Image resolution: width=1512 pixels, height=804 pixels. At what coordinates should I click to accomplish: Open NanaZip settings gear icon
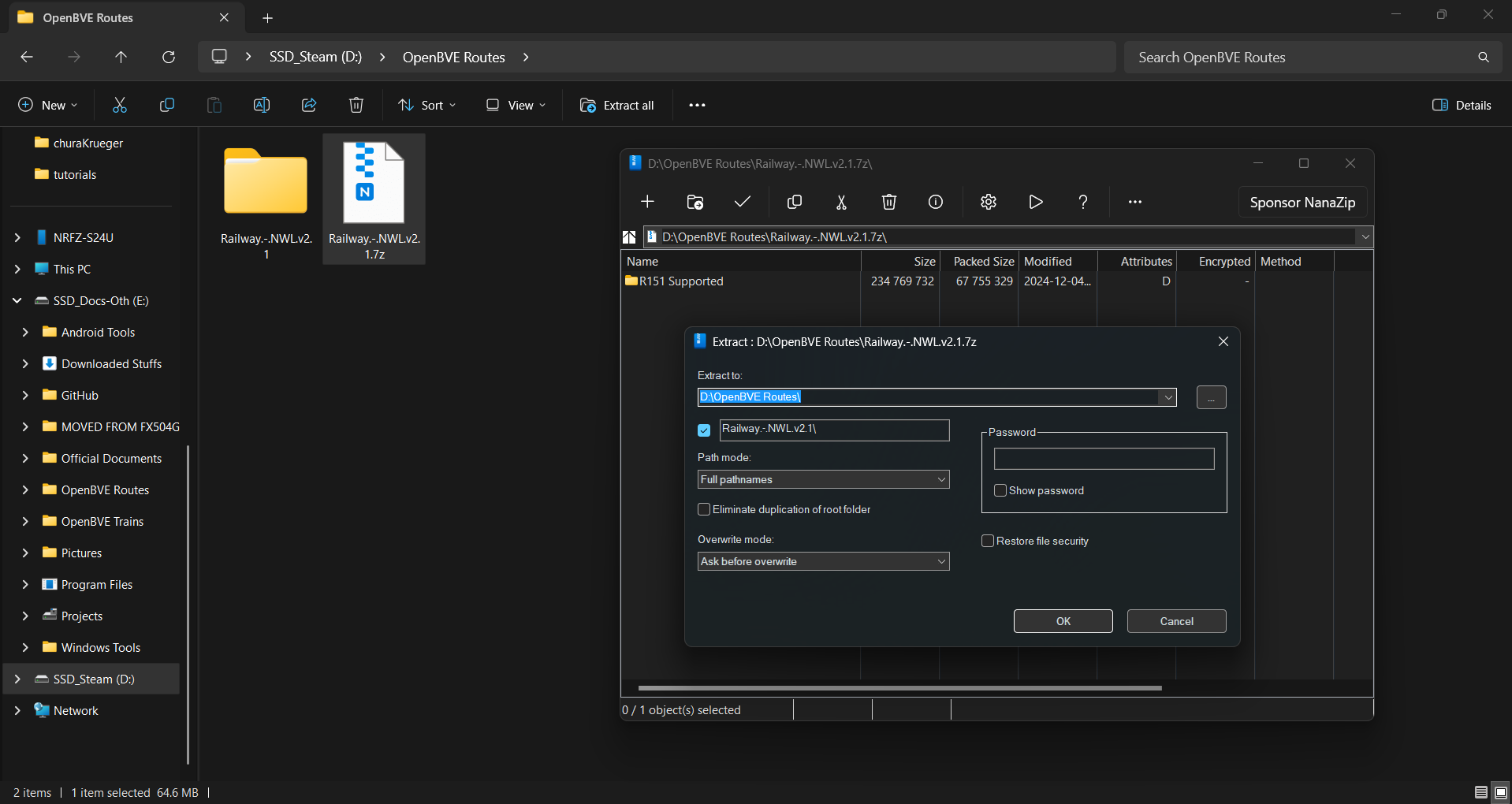(x=988, y=202)
